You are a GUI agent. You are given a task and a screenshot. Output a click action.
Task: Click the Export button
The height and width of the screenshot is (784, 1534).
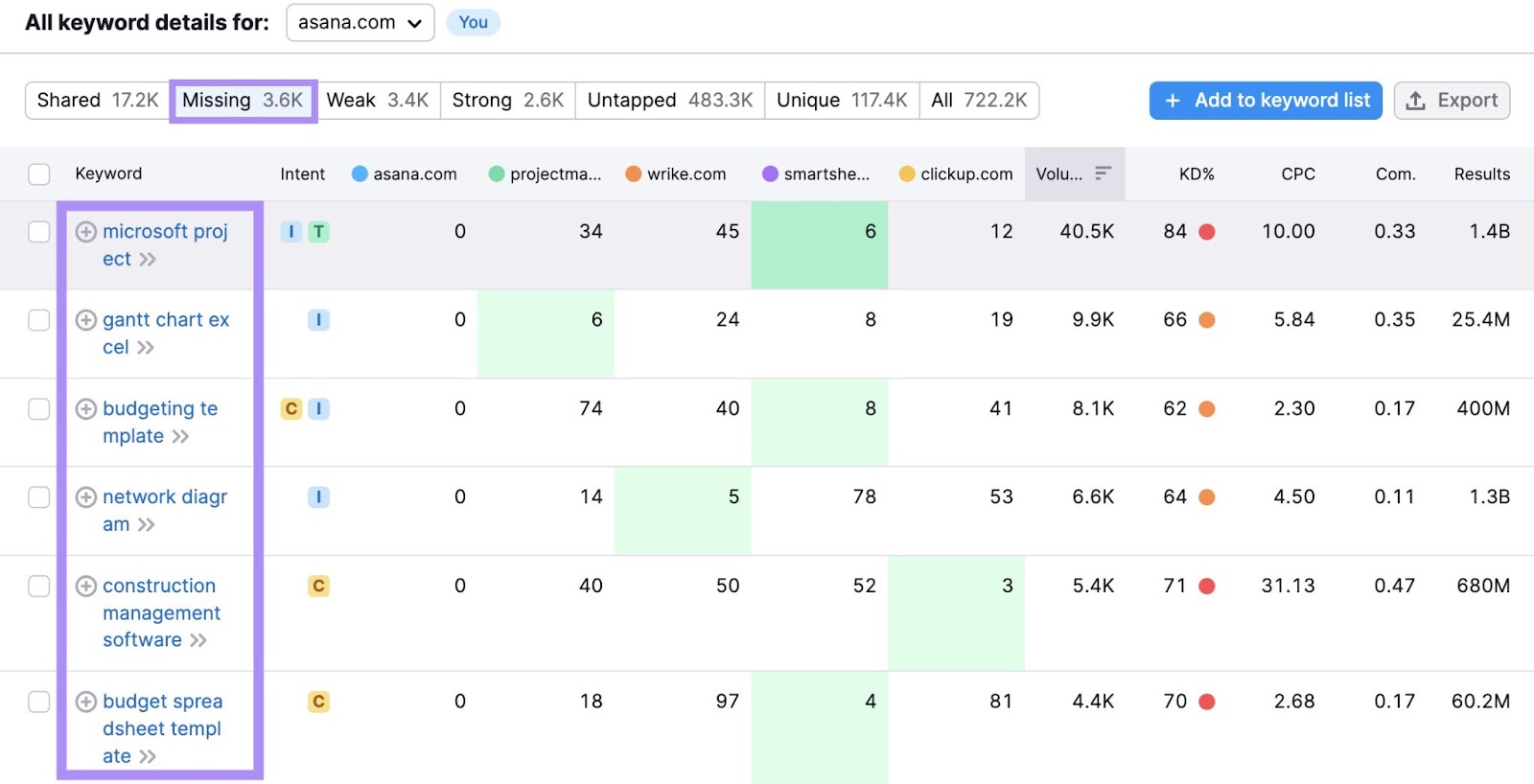click(x=1452, y=101)
